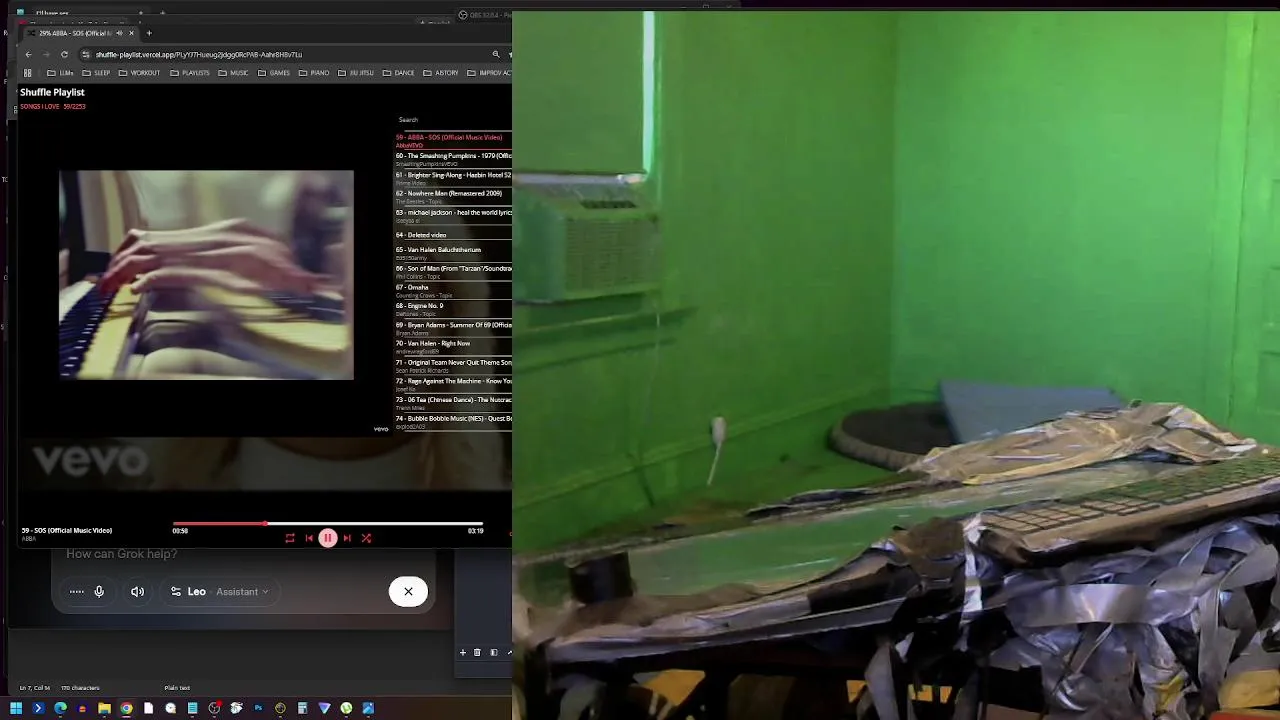Open uTorrent from the taskbar
Screen dimensions: 1280x720
pos(346,708)
